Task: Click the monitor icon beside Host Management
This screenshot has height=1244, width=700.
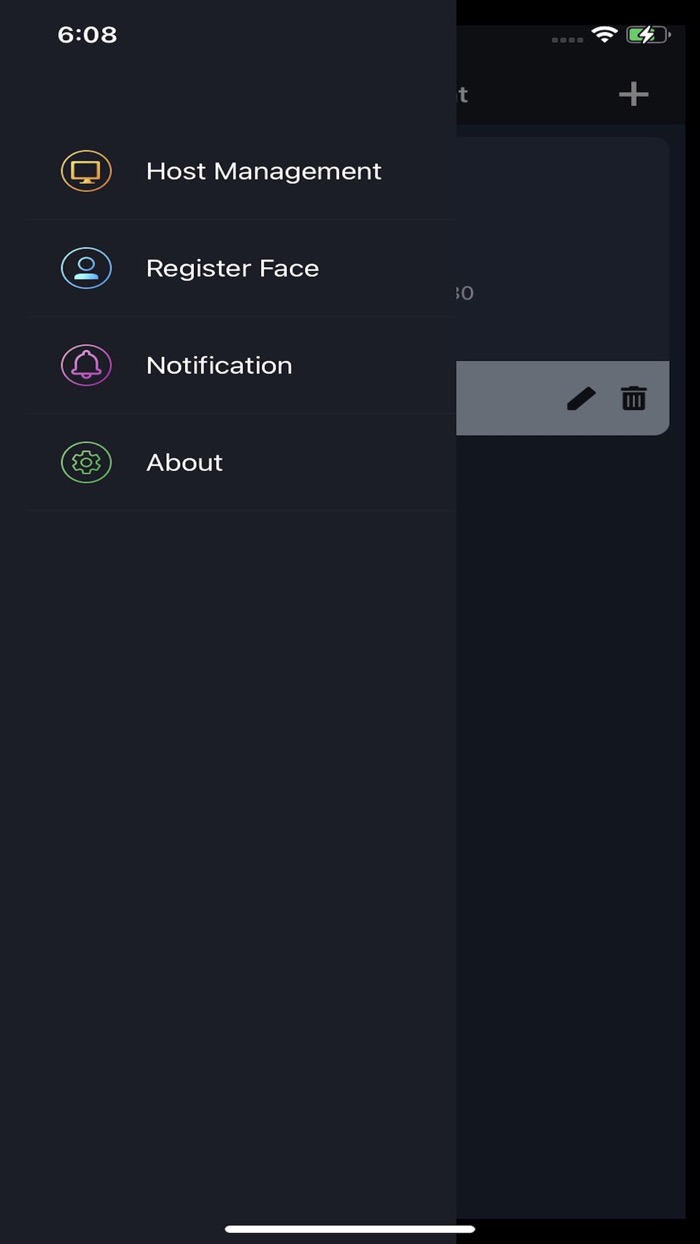Action: coord(86,171)
